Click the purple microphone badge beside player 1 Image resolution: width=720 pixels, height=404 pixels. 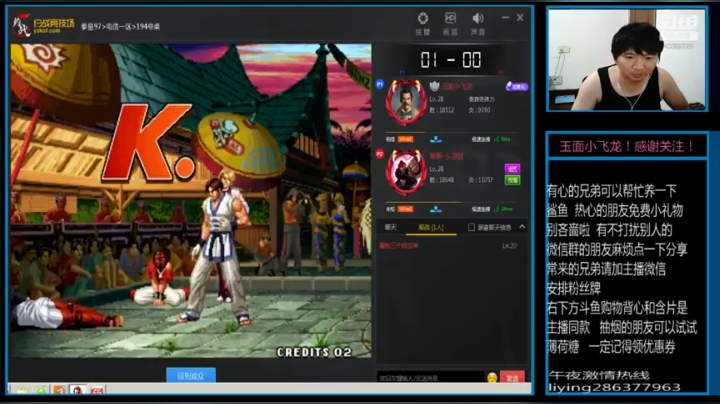(x=517, y=86)
